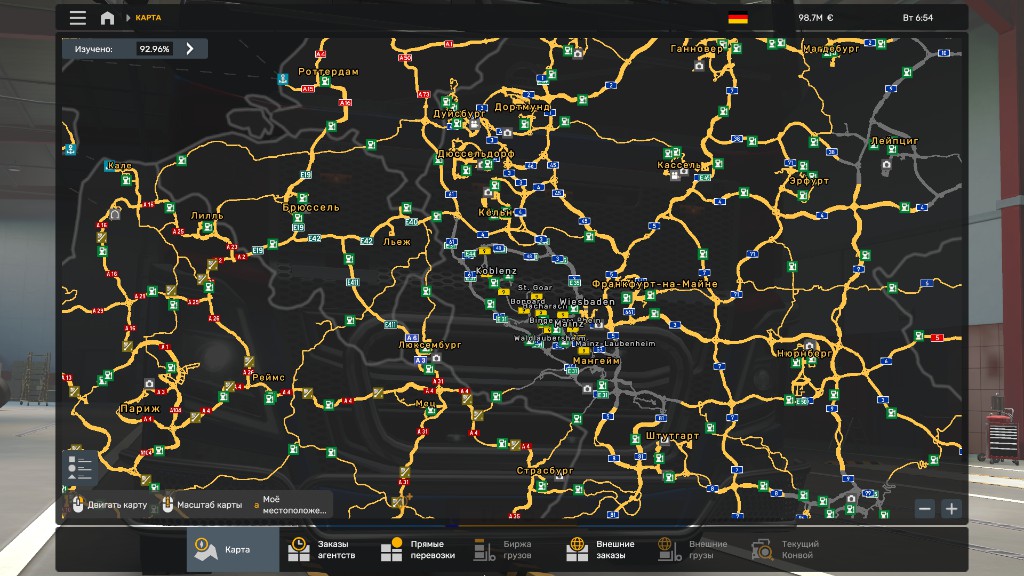Click Моё местоположение button

tap(291, 505)
